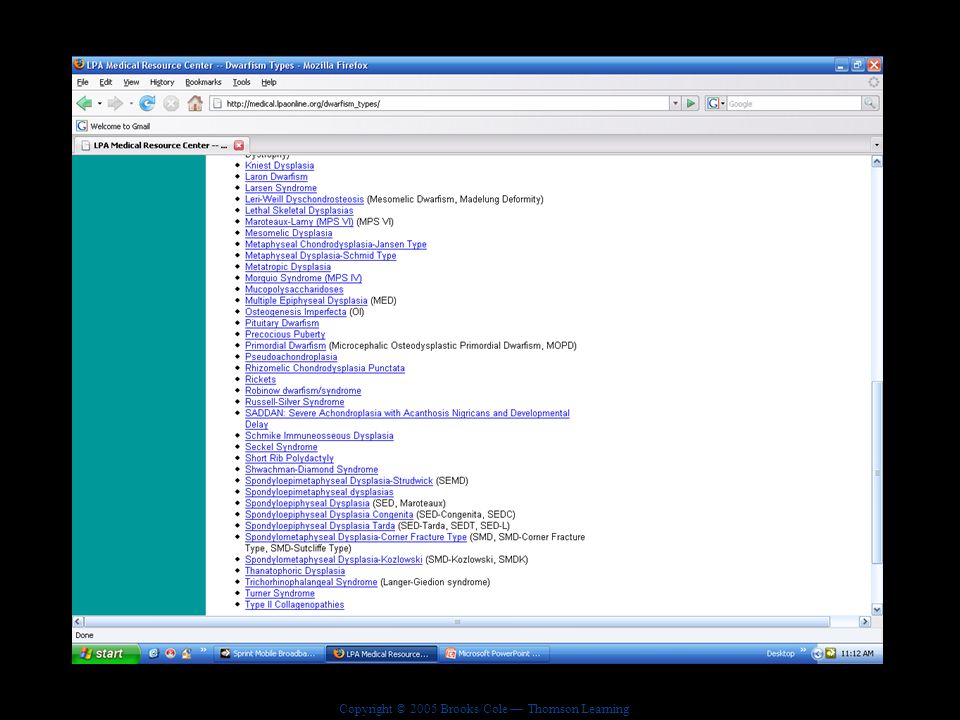Viewport: 960px width, 720px height.
Task: Click the green Back arrow button
Action: [x=84, y=103]
